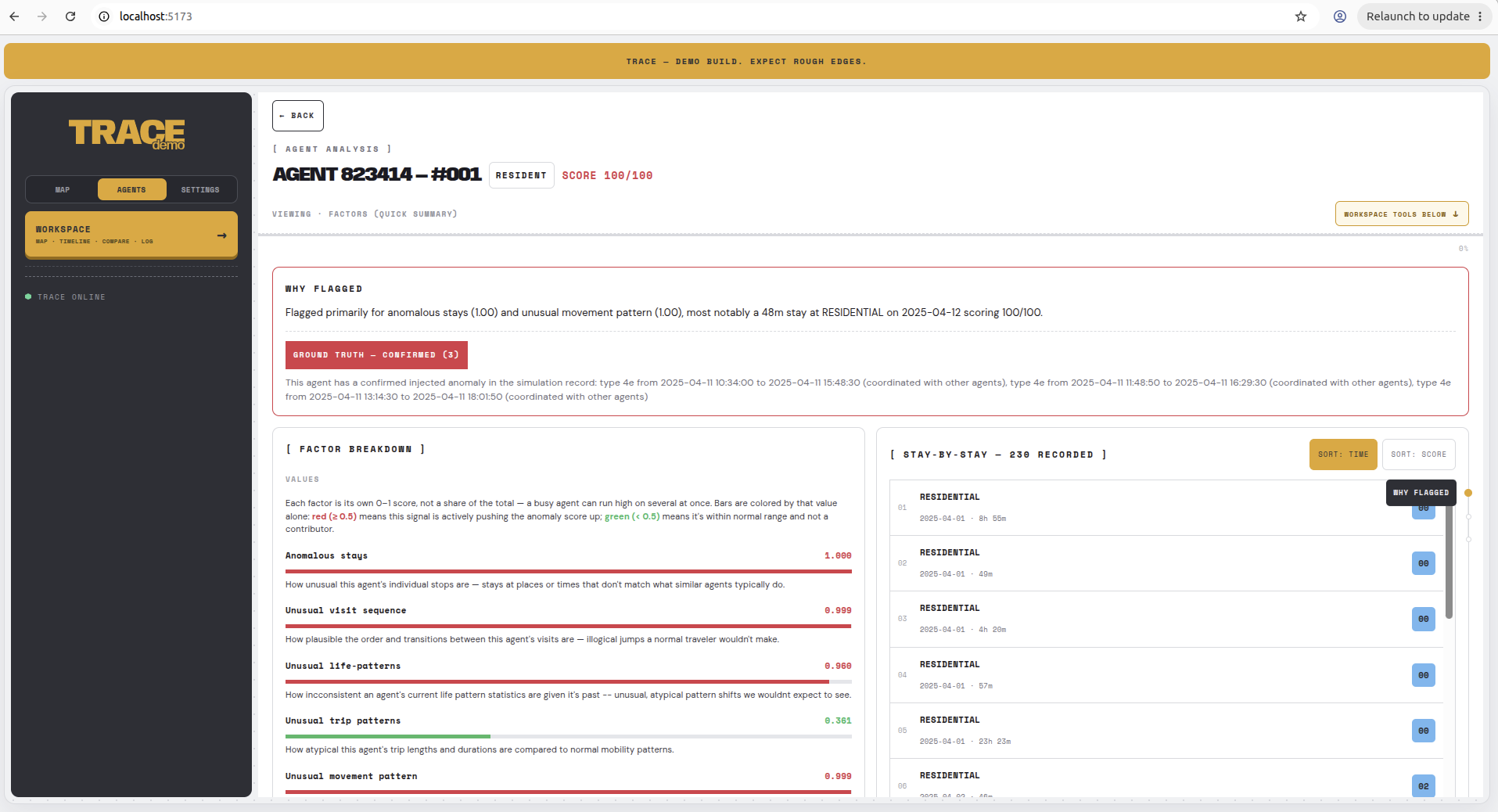
Task: Open the browser profile icon
Action: 1340,16
